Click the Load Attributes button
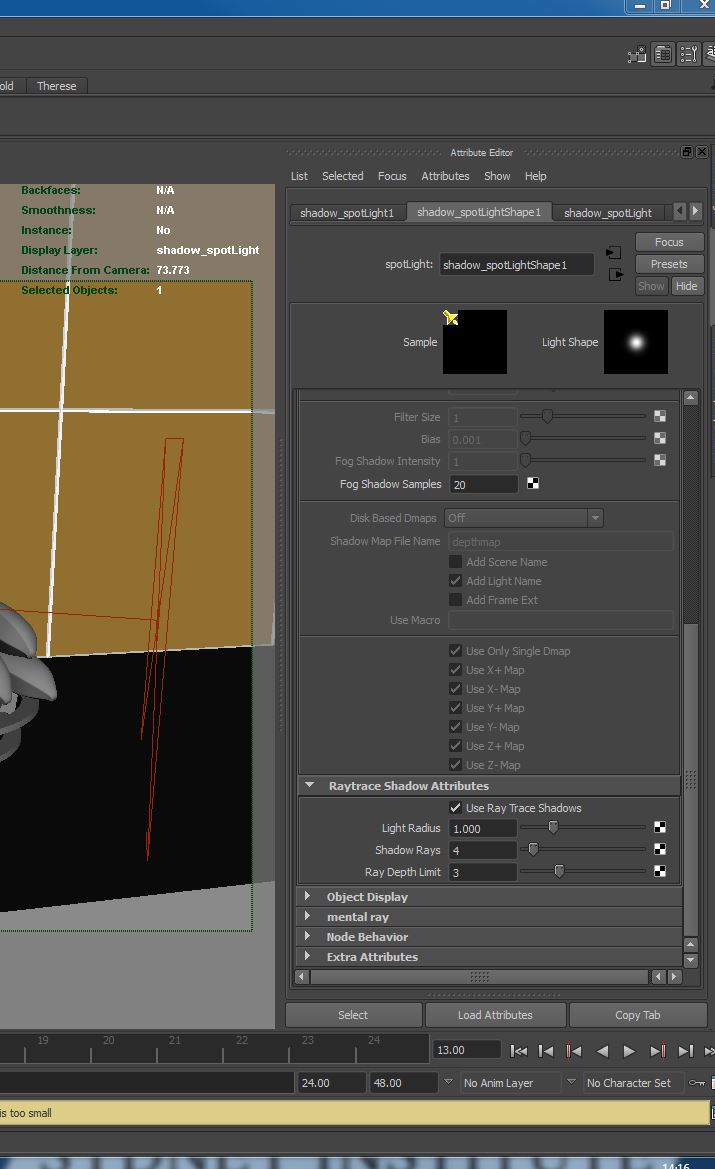The width and height of the screenshot is (715, 1169). (494, 1015)
